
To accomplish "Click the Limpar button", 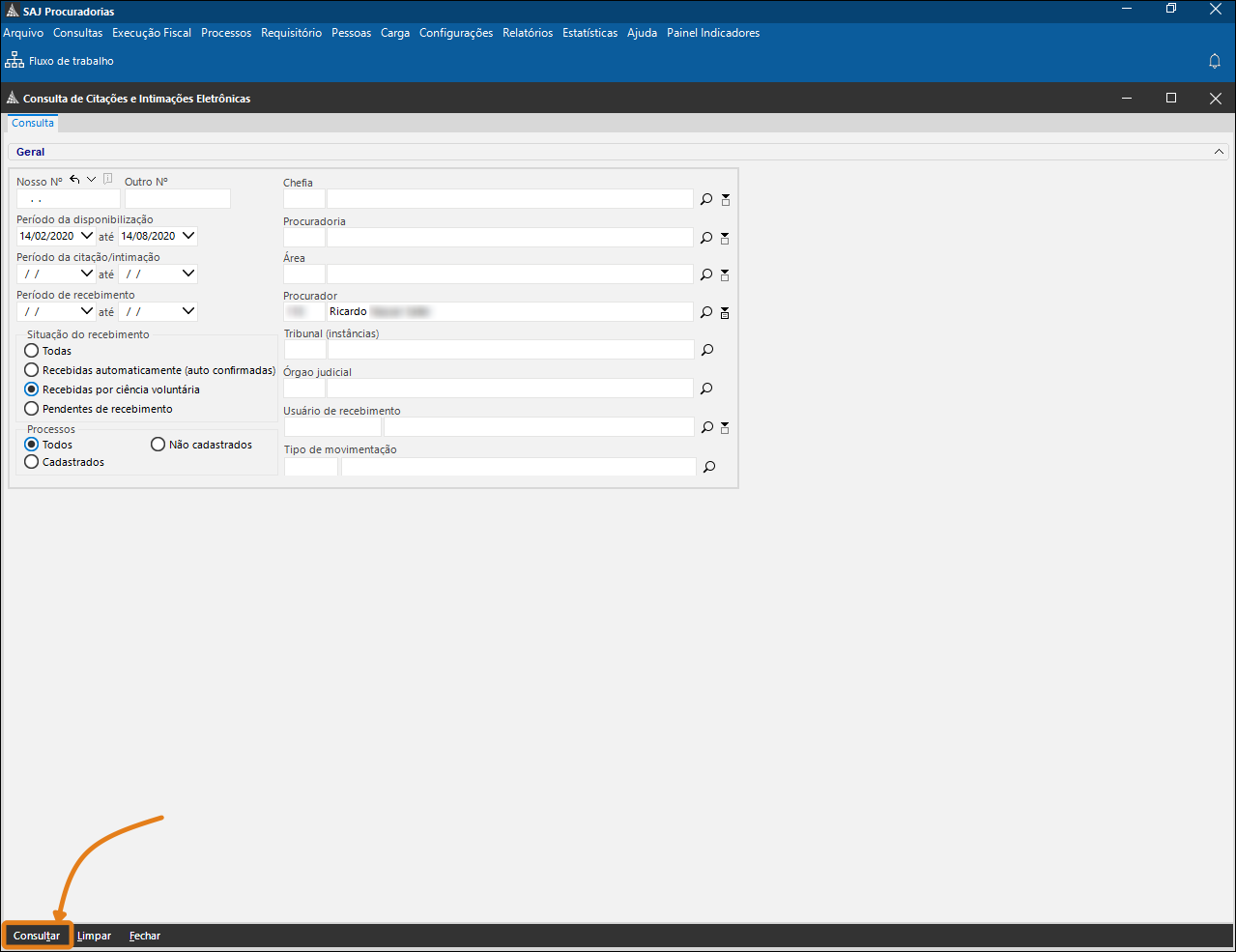I will coord(94,936).
